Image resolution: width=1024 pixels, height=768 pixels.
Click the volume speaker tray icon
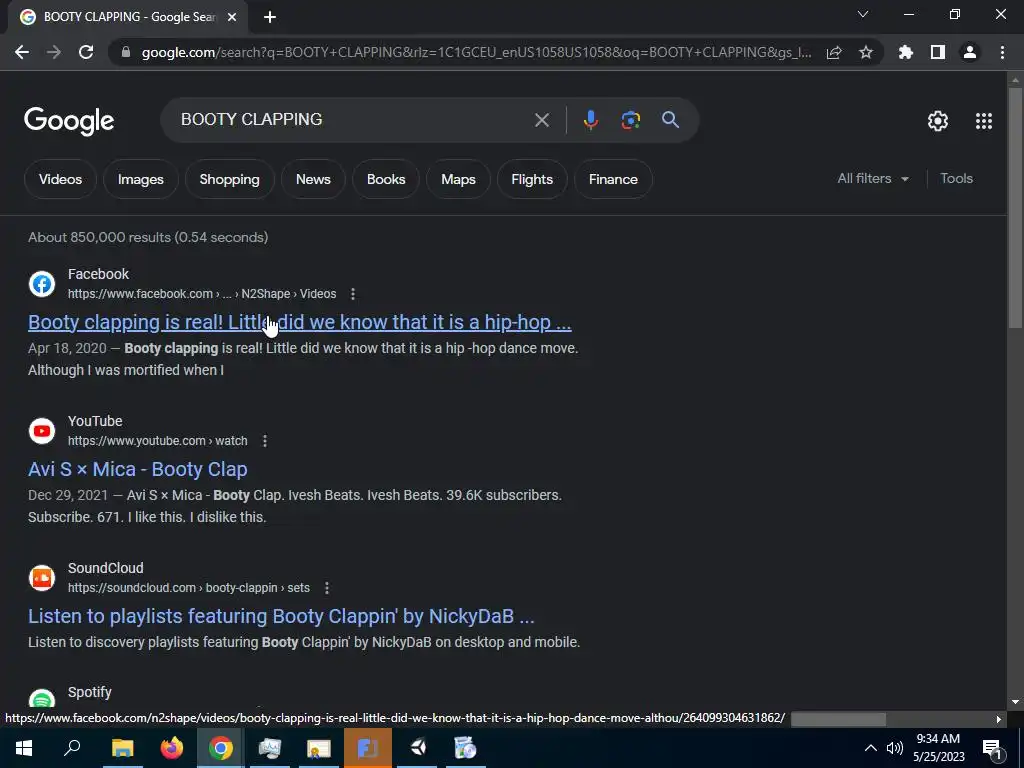point(894,748)
